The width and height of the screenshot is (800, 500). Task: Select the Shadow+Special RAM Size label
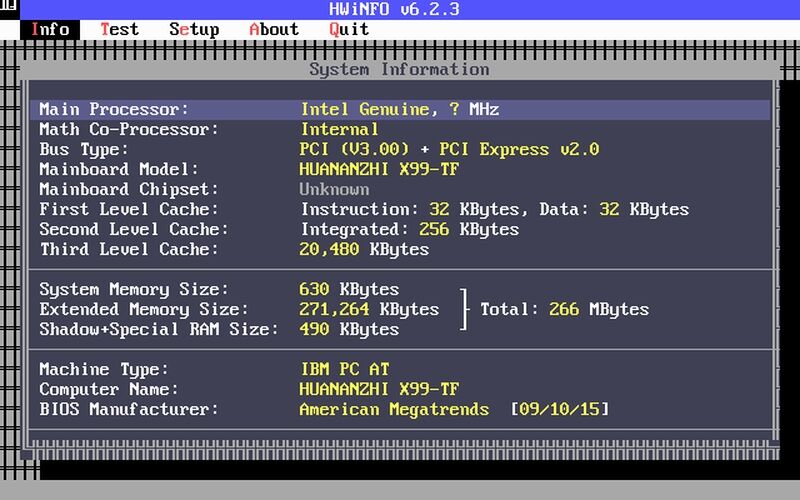click(x=159, y=329)
